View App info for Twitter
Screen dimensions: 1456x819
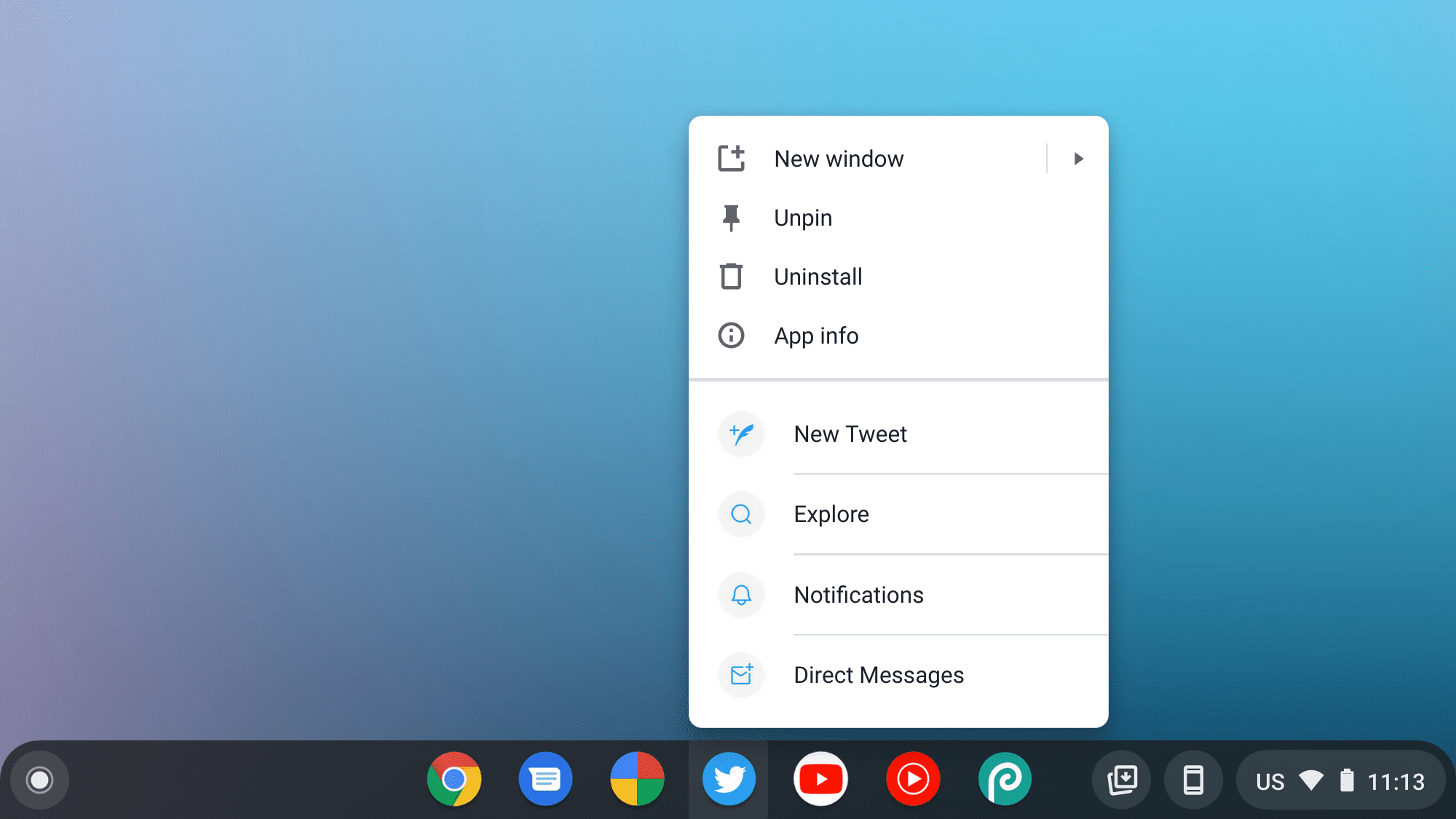tap(816, 334)
